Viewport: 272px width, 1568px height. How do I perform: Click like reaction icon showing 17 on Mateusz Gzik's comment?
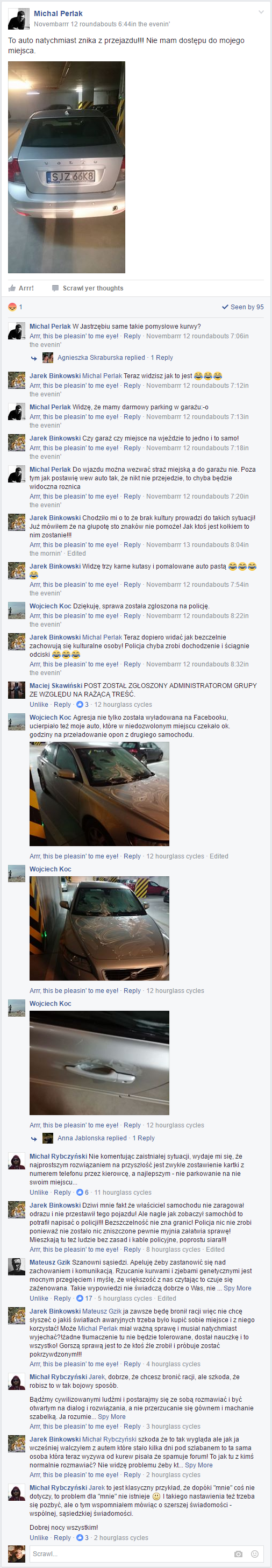click(80, 1299)
